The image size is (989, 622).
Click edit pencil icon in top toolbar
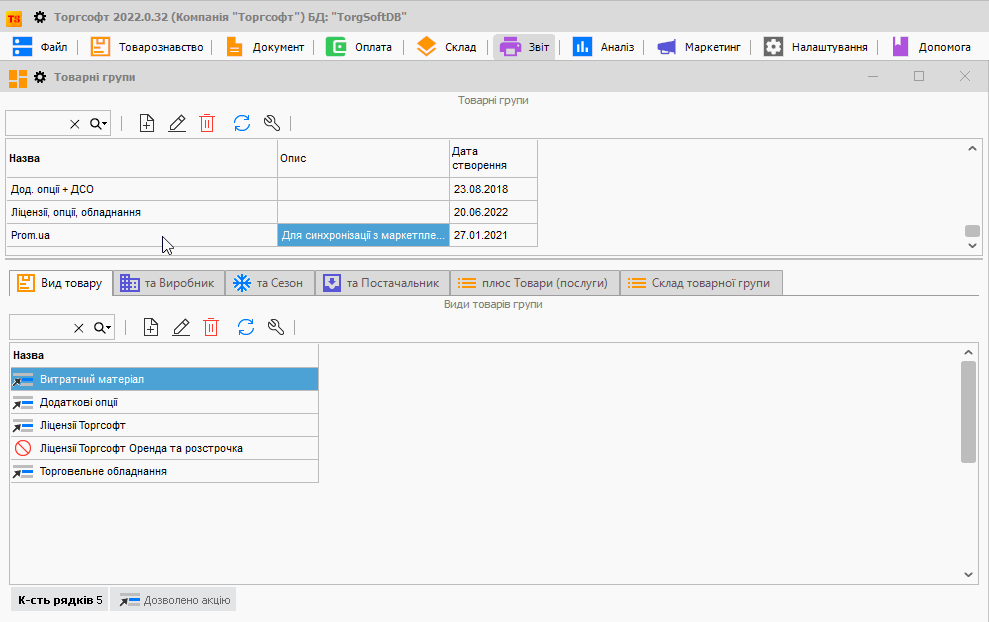177,123
